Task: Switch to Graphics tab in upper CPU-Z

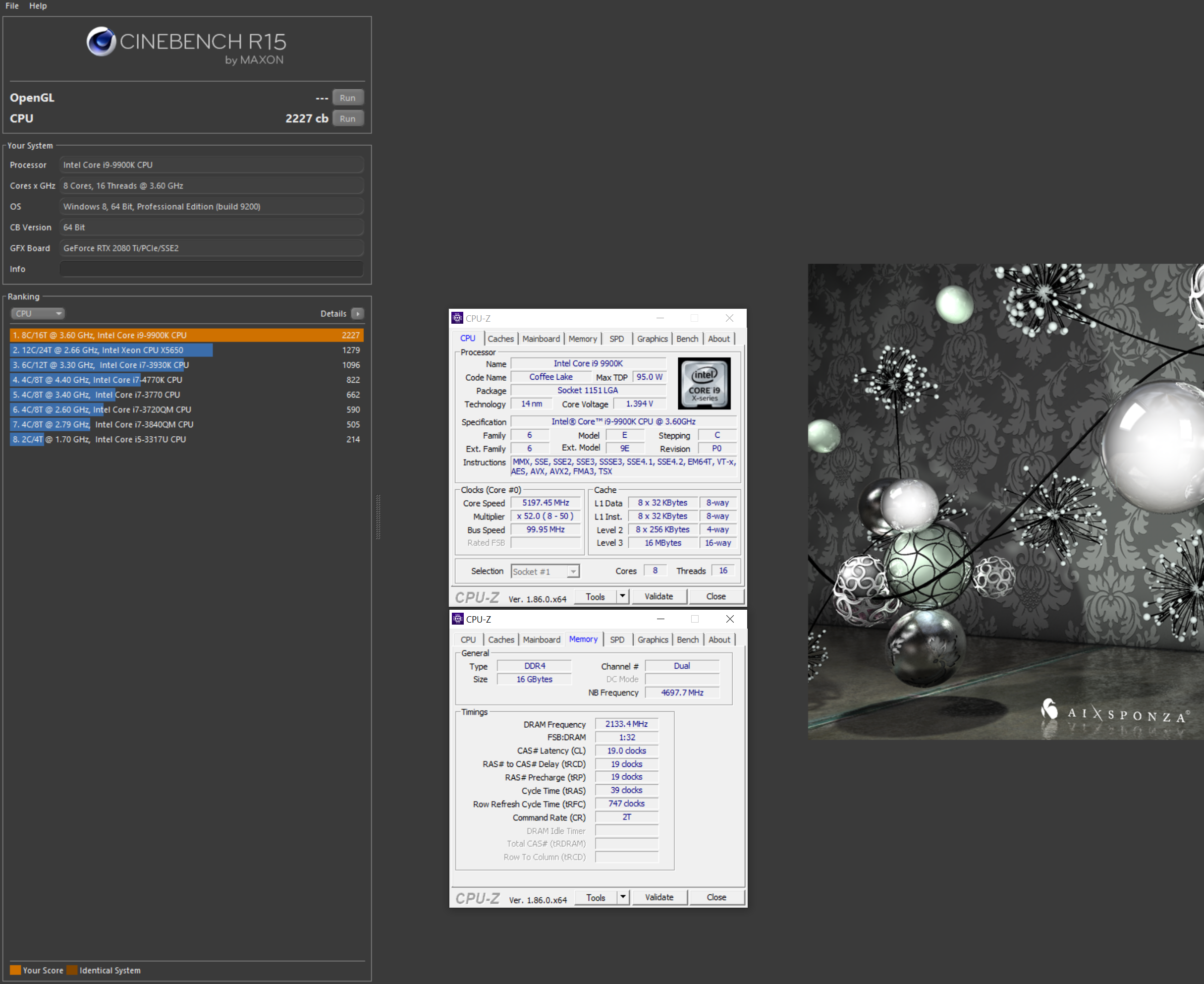Action: click(652, 339)
